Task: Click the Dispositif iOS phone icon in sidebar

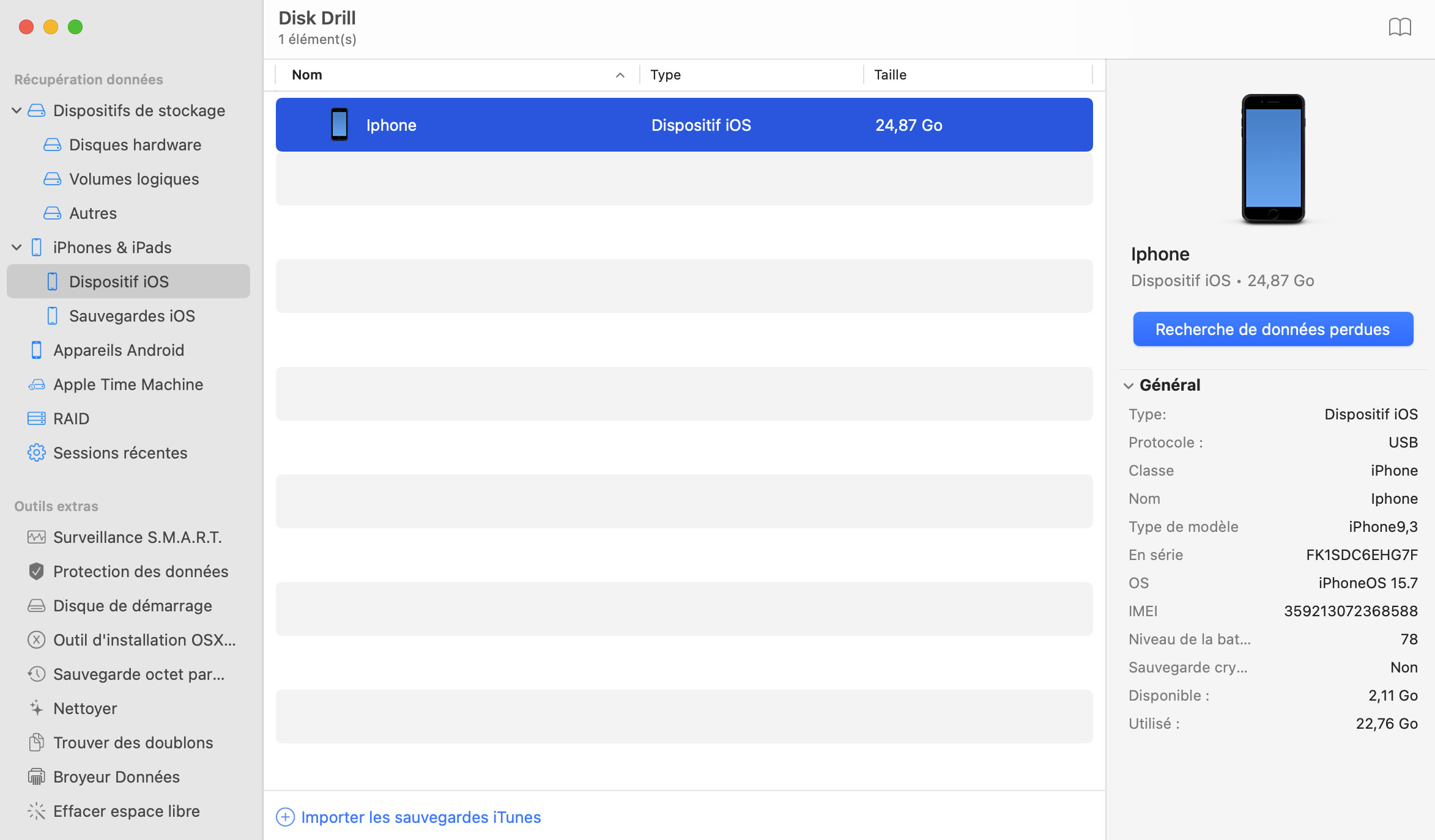Action: tap(53, 282)
